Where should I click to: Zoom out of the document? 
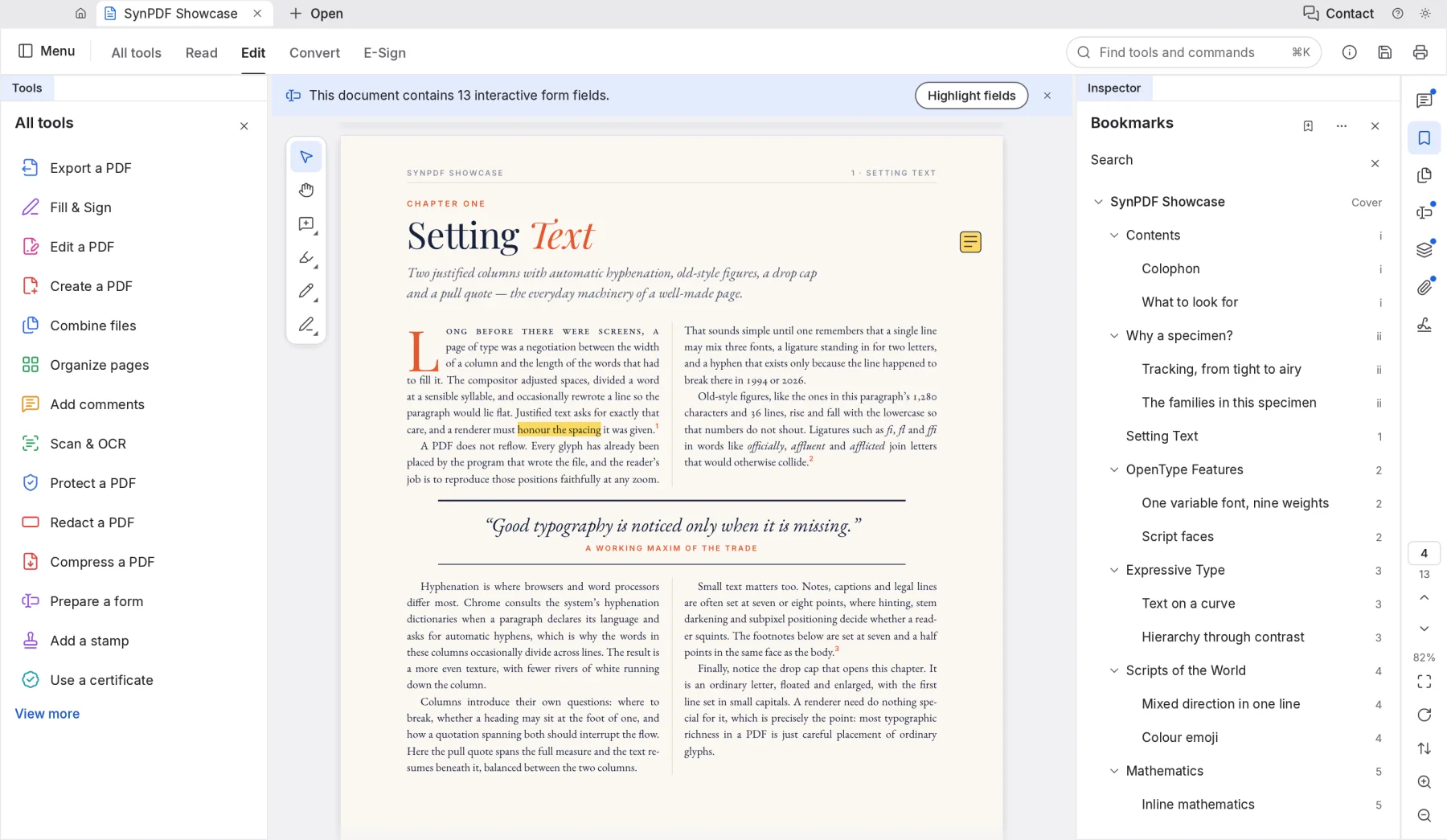pyautogui.click(x=1424, y=815)
